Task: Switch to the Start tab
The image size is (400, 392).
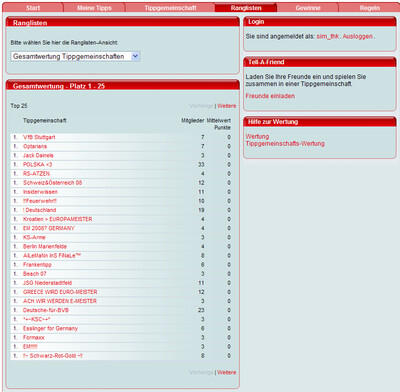Action: [33, 8]
